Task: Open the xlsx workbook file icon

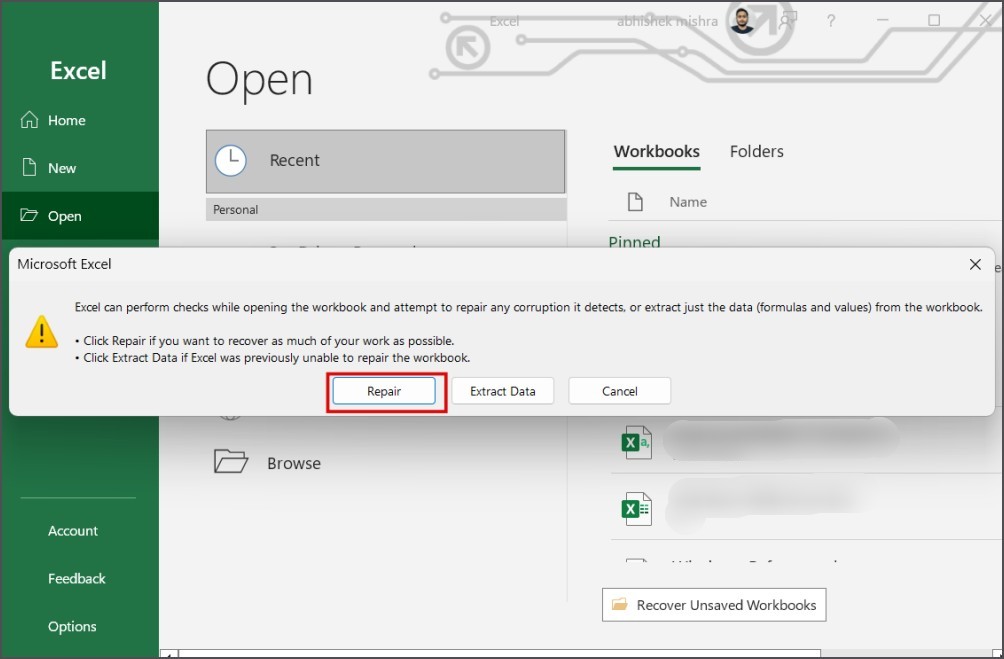Action: 636,509
